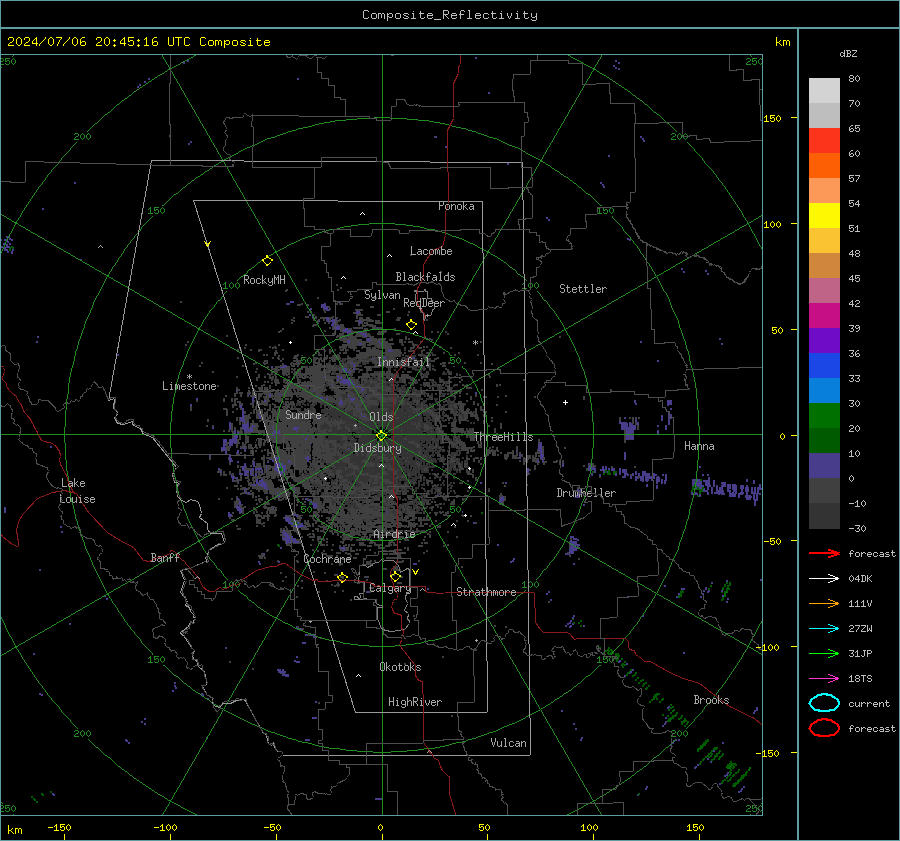Click the Sylvan city label
This screenshot has width=900, height=841.
coord(382,295)
